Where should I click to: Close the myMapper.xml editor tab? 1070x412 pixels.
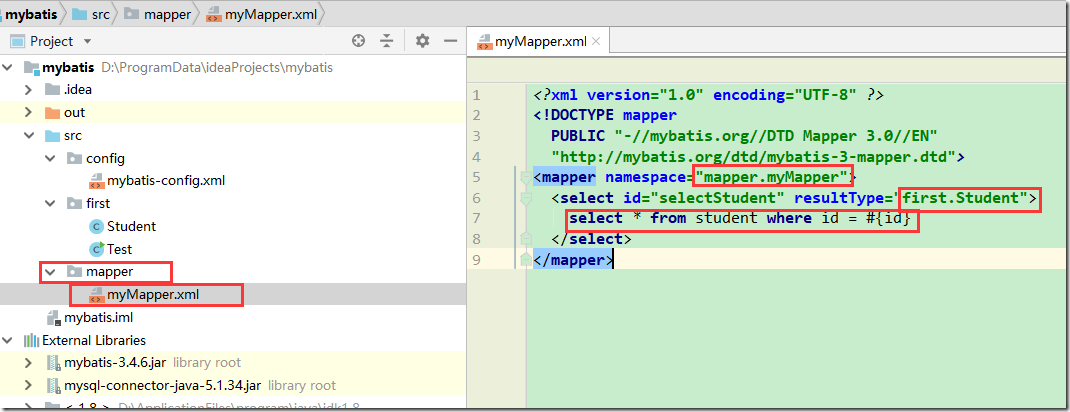[x=596, y=41]
